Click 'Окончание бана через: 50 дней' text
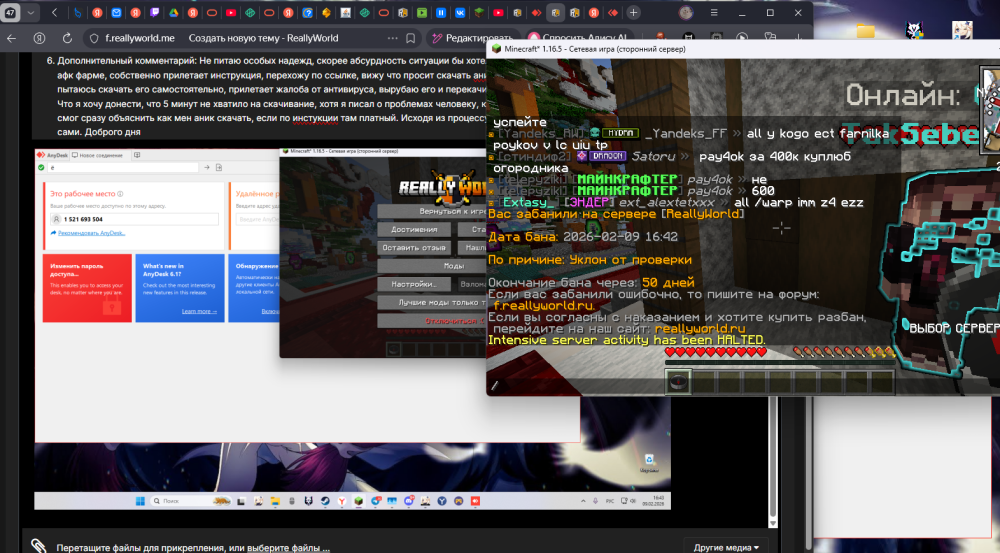 [591, 283]
